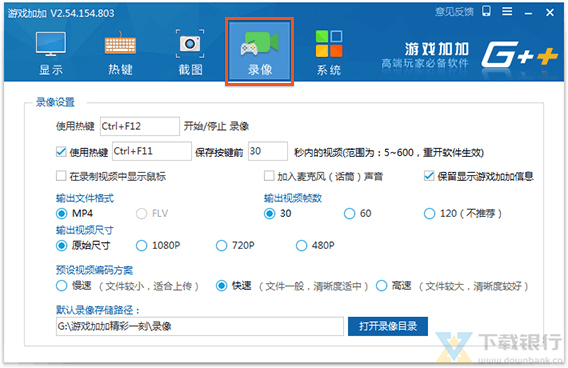The height and width of the screenshot is (368, 568).
Task: Click the 意见反馈 feedback link
Action: point(454,12)
